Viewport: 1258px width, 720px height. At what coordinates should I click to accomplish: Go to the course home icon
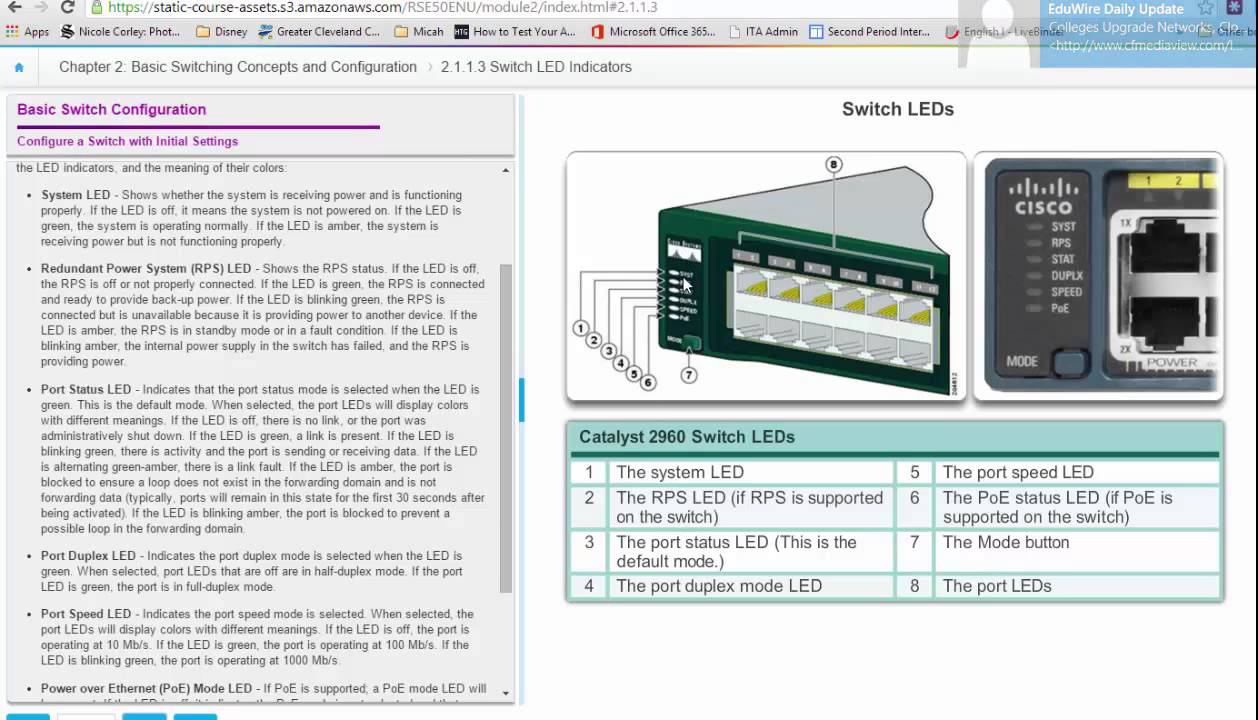point(19,68)
